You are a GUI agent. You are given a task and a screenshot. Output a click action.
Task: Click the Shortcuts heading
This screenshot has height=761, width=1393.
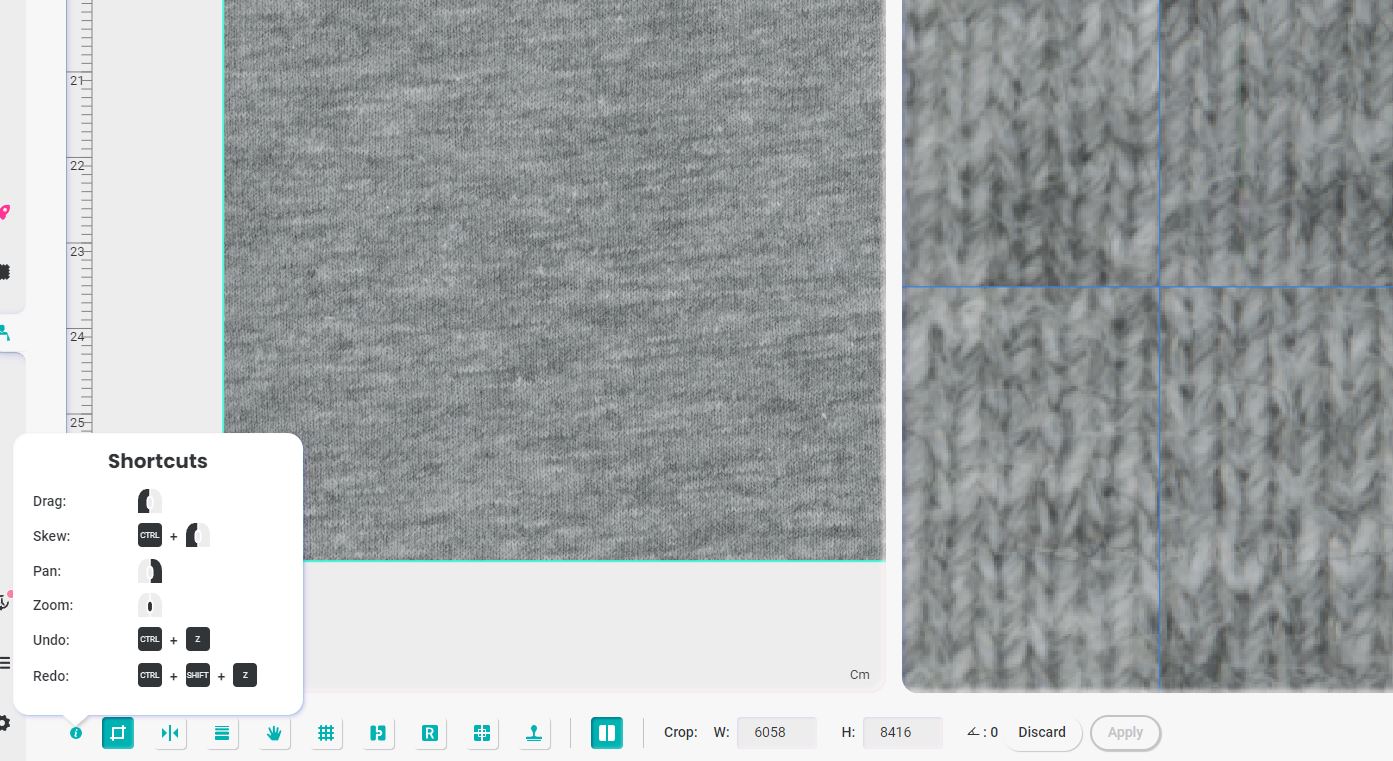(158, 461)
